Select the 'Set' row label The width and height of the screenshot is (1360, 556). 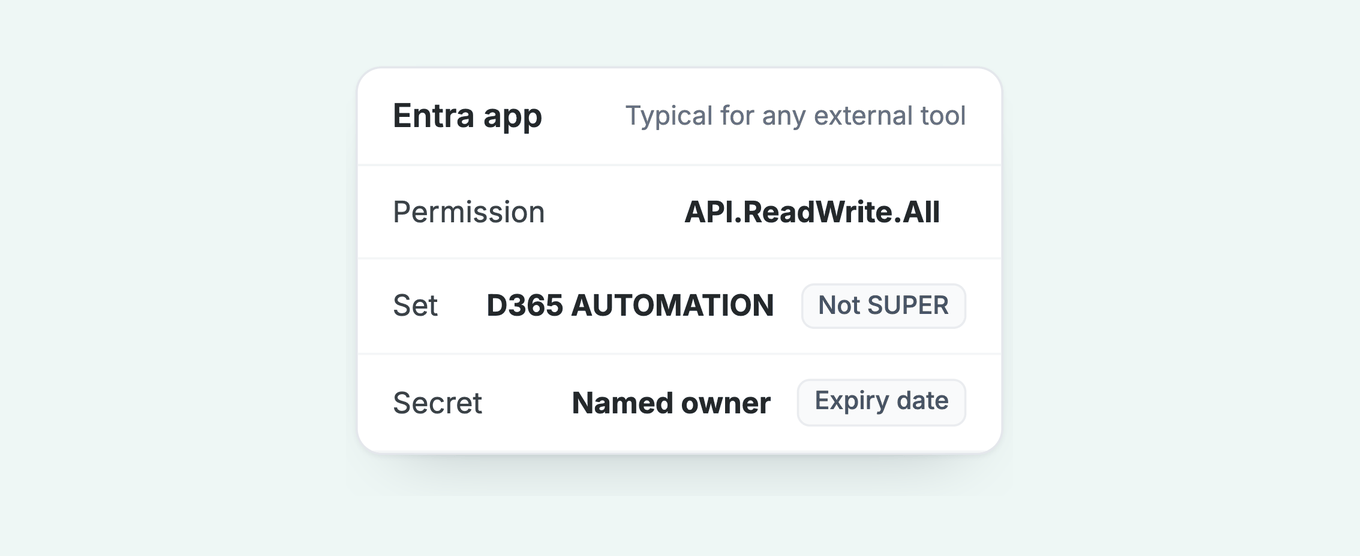pos(415,305)
